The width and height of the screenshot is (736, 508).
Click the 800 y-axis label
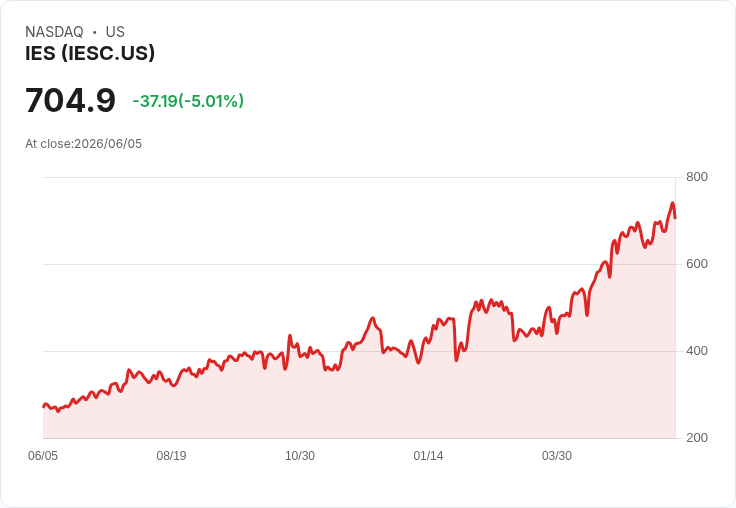pos(697,177)
